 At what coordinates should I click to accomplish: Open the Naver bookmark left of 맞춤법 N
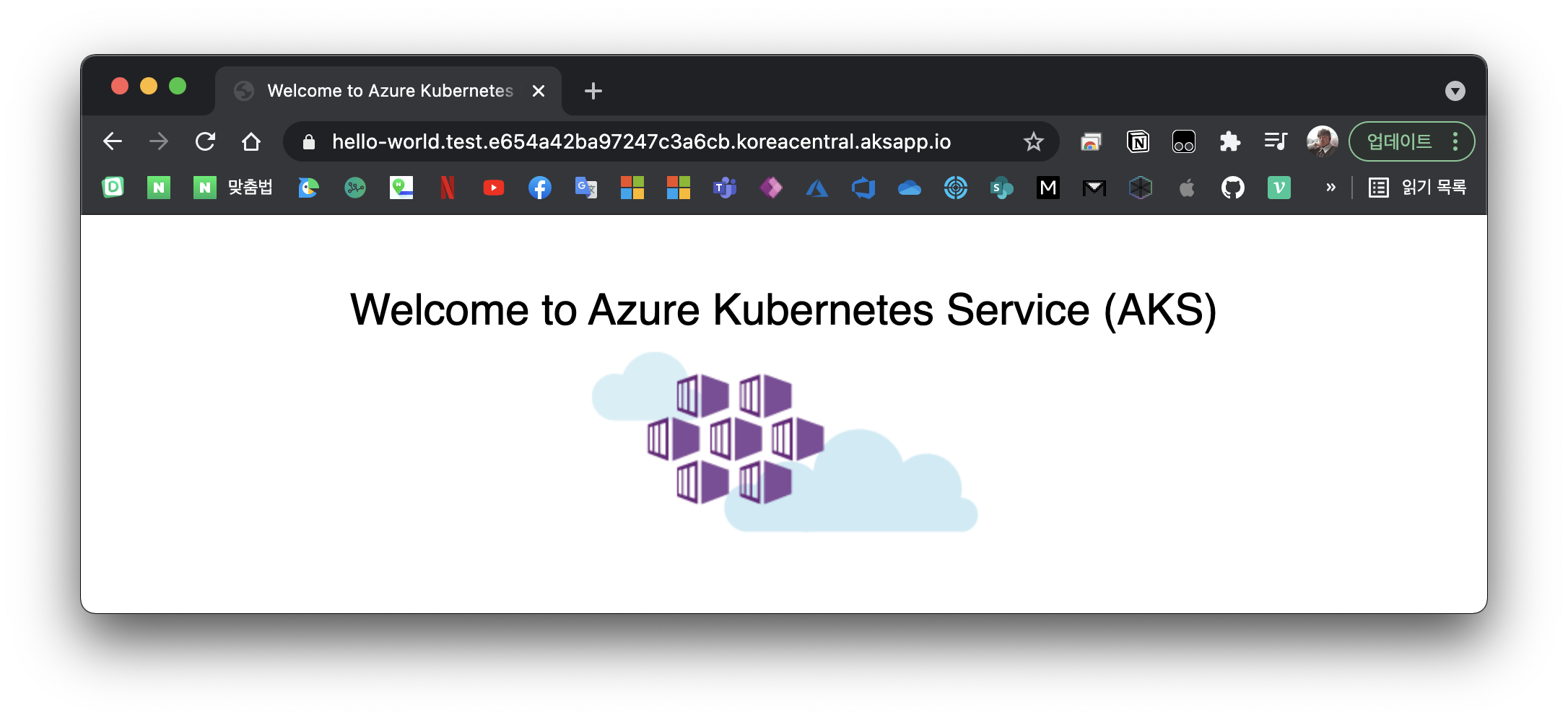click(159, 188)
